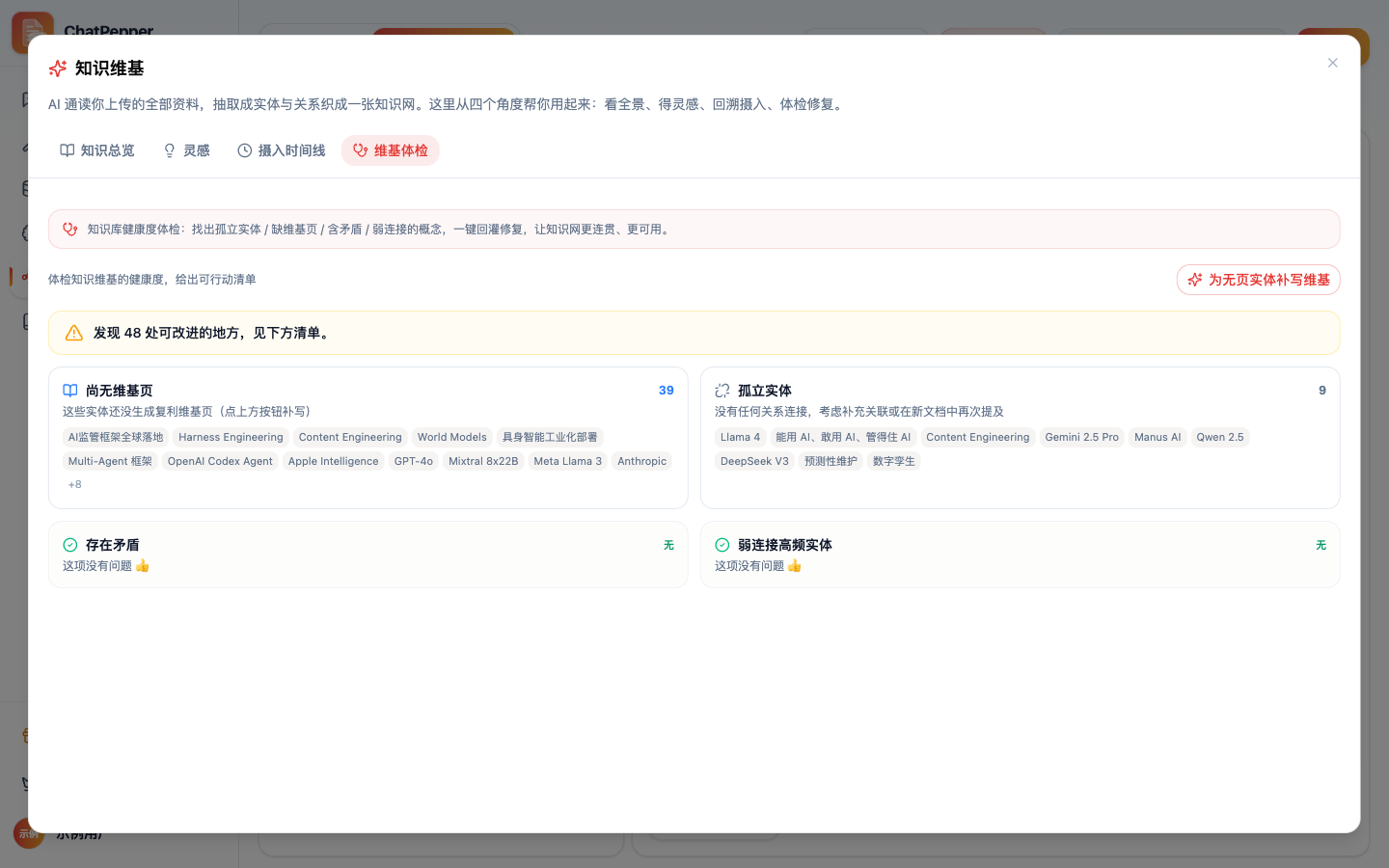Click the 预测性维护 tag

tap(831, 461)
